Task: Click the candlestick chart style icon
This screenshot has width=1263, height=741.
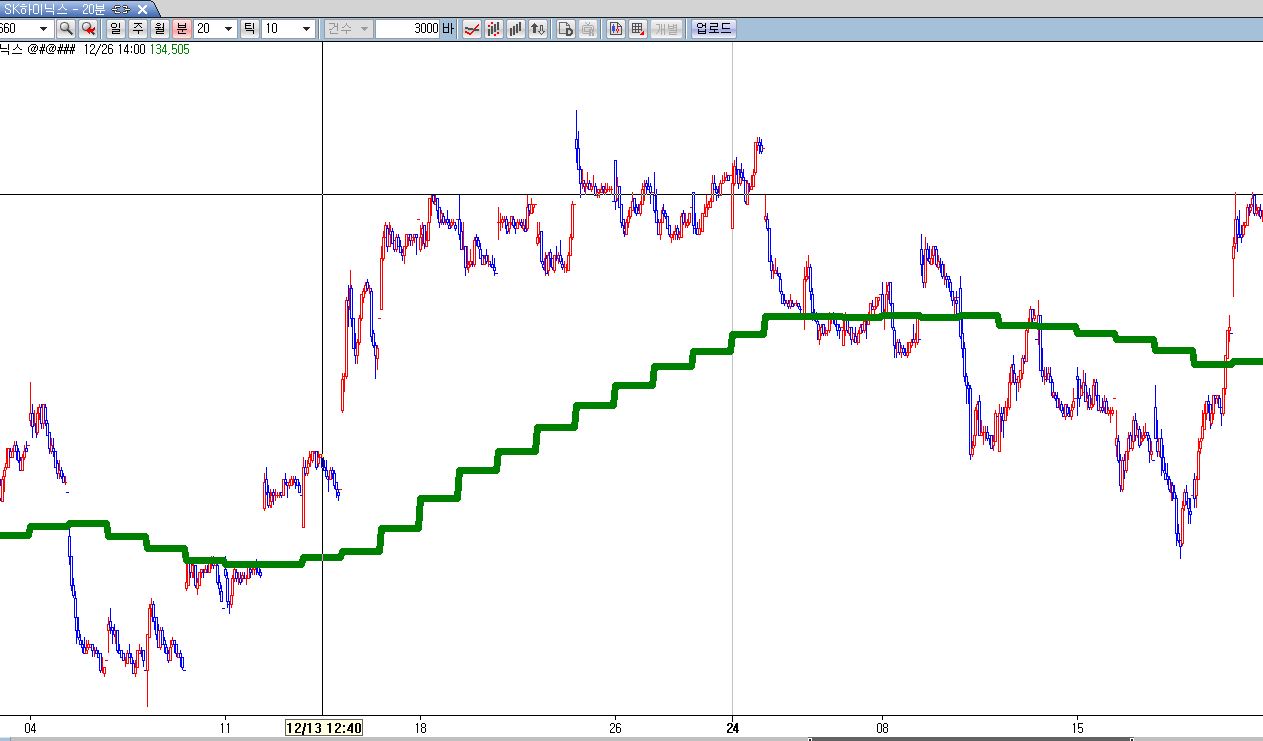Action: 493,29
